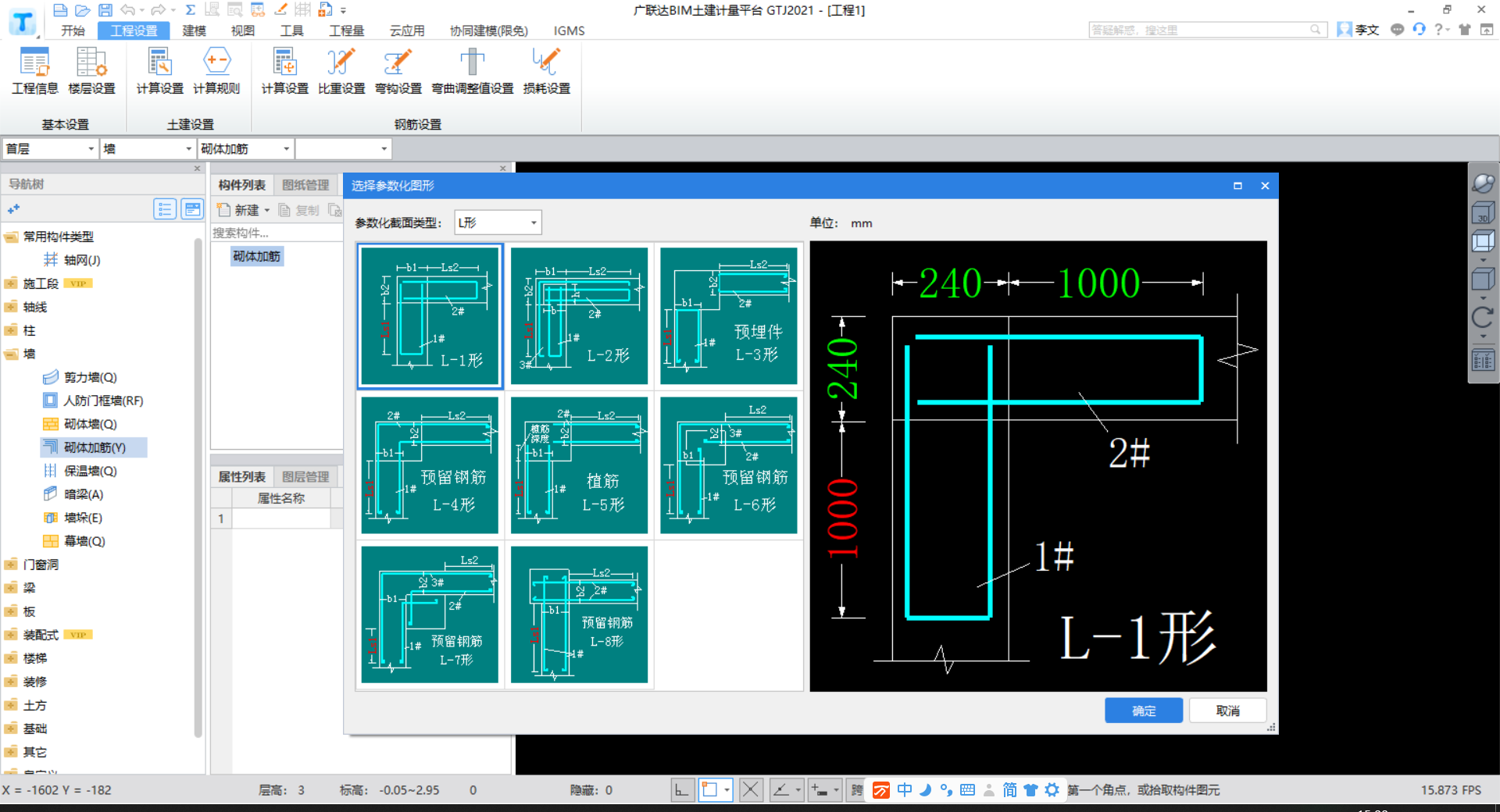The width and height of the screenshot is (1500, 812).
Task: Open 钢筋 计算设置 icon
Action: click(284, 72)
